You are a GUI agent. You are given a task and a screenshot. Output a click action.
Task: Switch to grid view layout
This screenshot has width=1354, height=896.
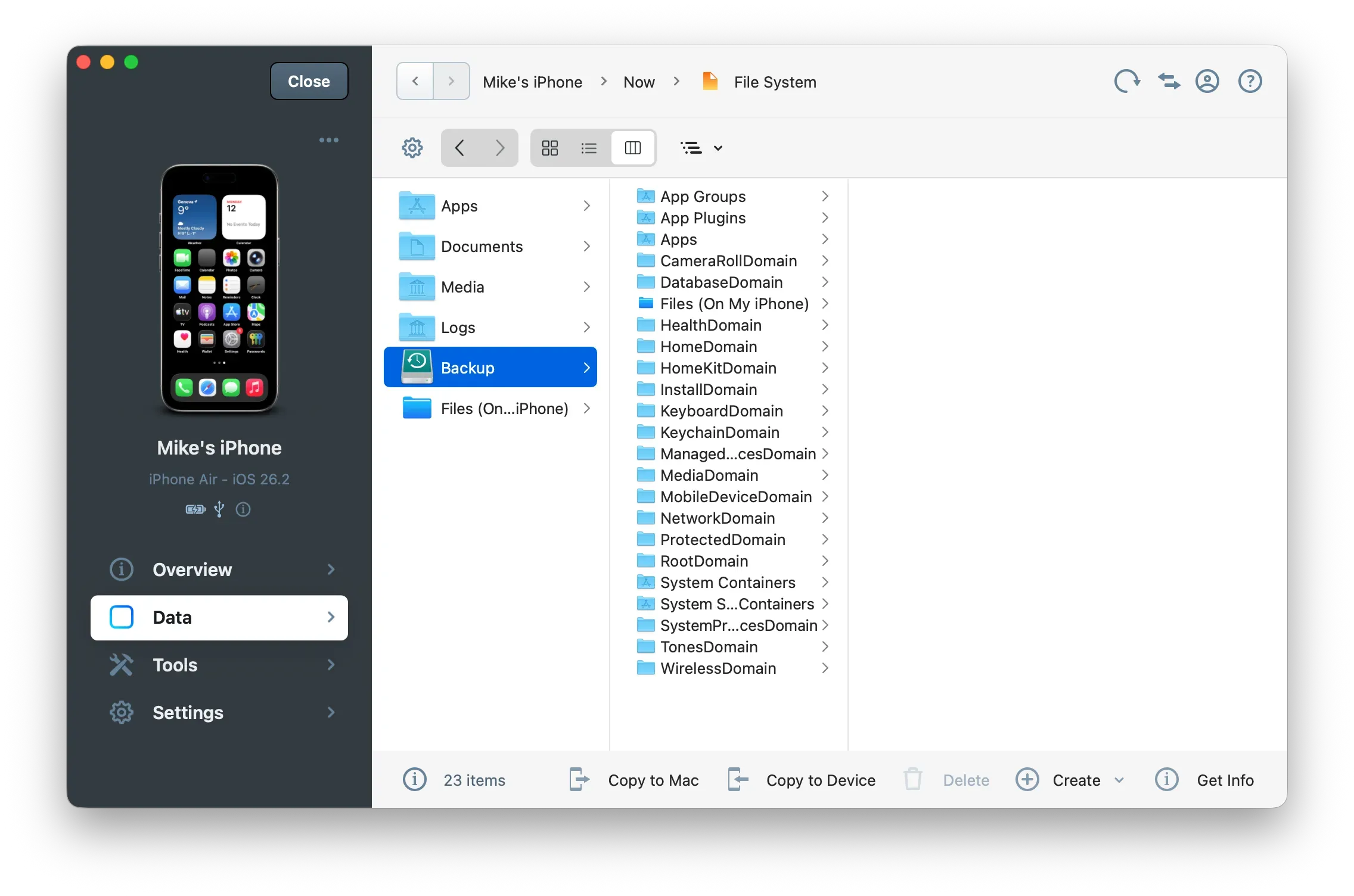549,147
